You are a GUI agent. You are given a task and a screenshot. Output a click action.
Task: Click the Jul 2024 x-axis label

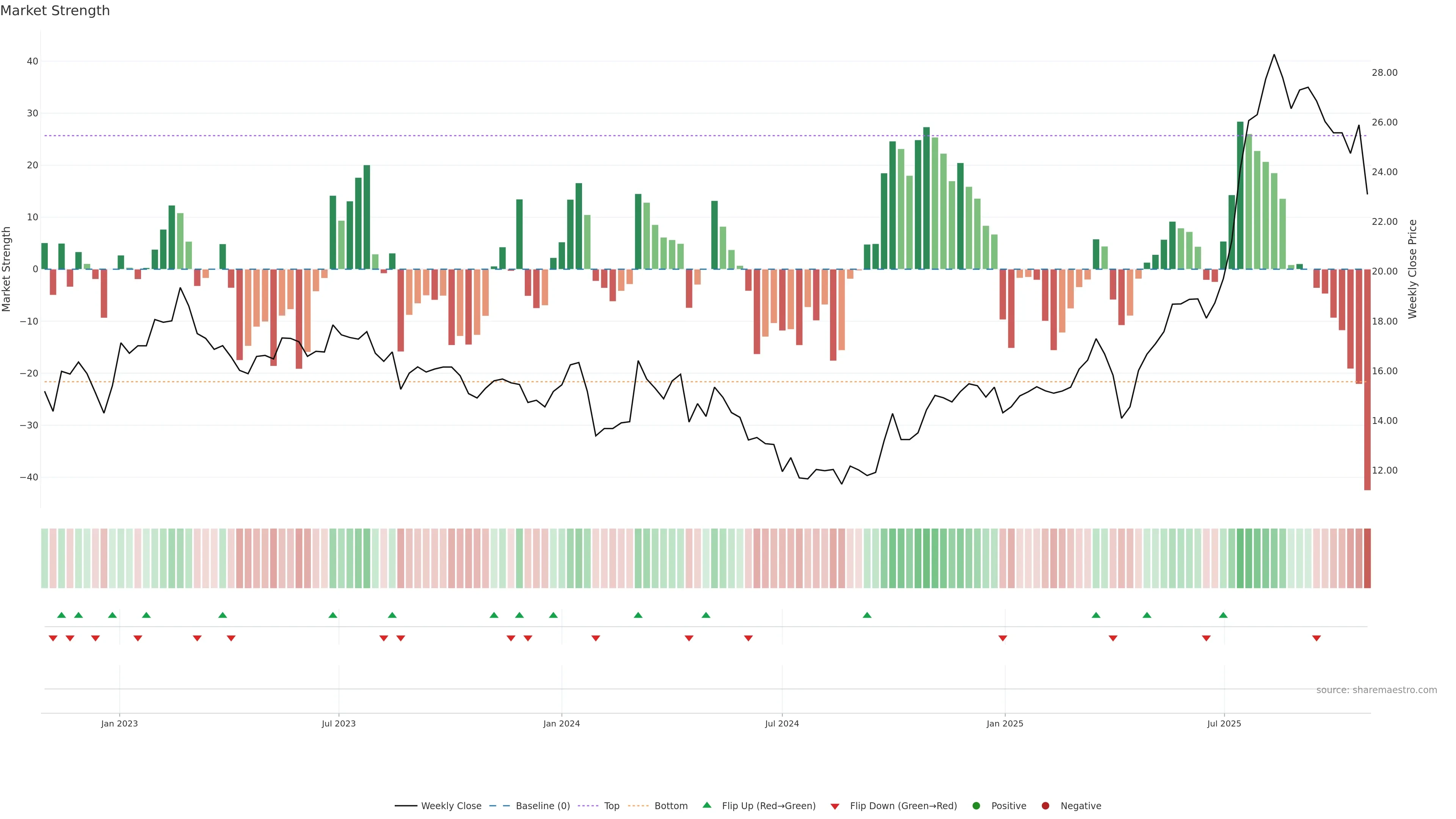tap(782, 723)
